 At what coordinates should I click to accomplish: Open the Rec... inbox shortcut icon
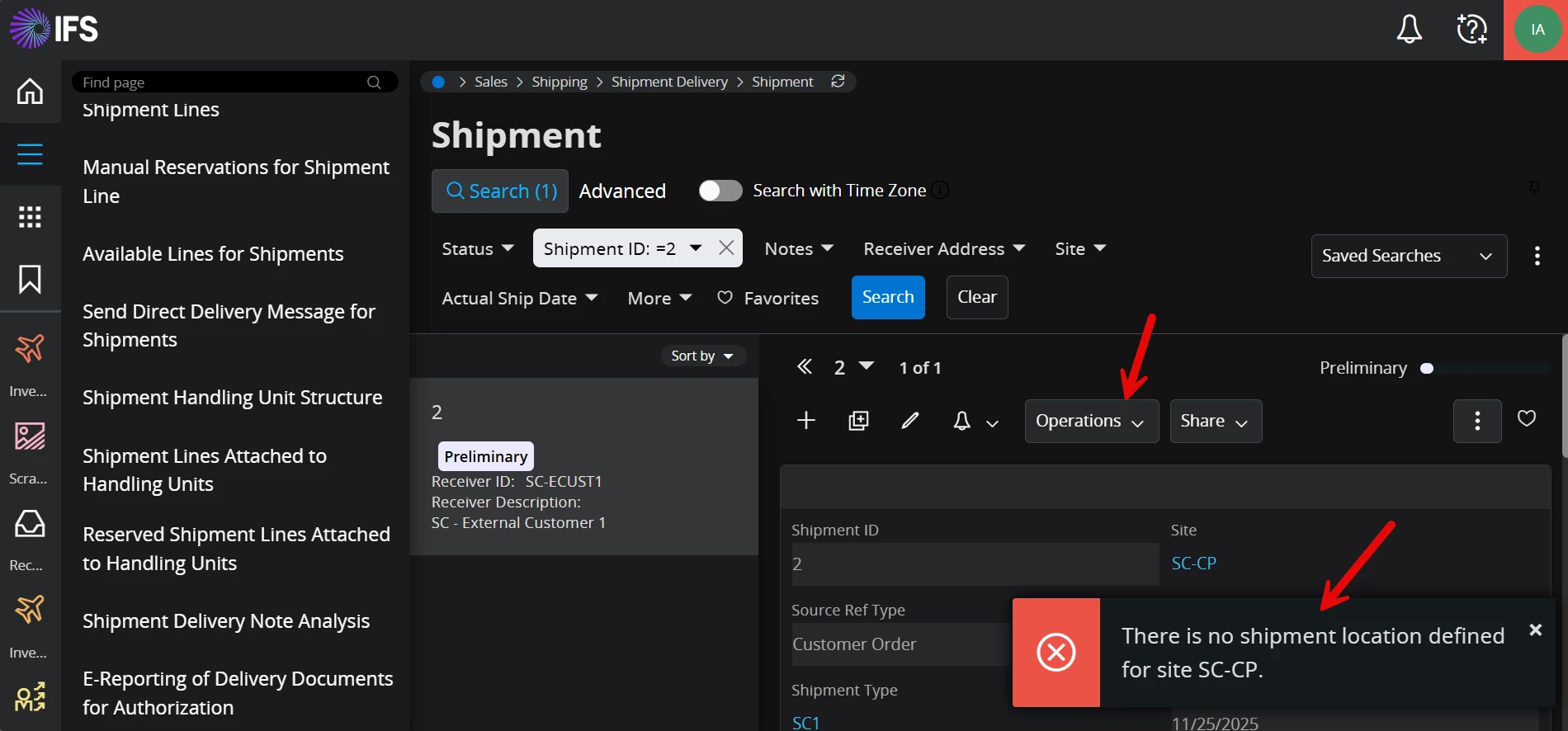[30, 523]
